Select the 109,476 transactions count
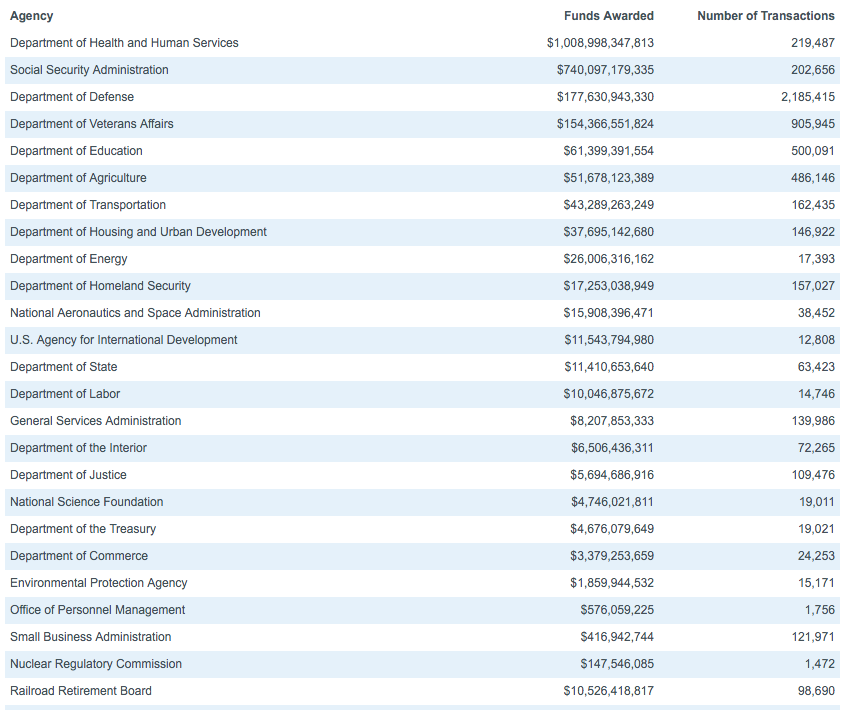The height and width of the screenshot is (710, 845). (813, 474)
